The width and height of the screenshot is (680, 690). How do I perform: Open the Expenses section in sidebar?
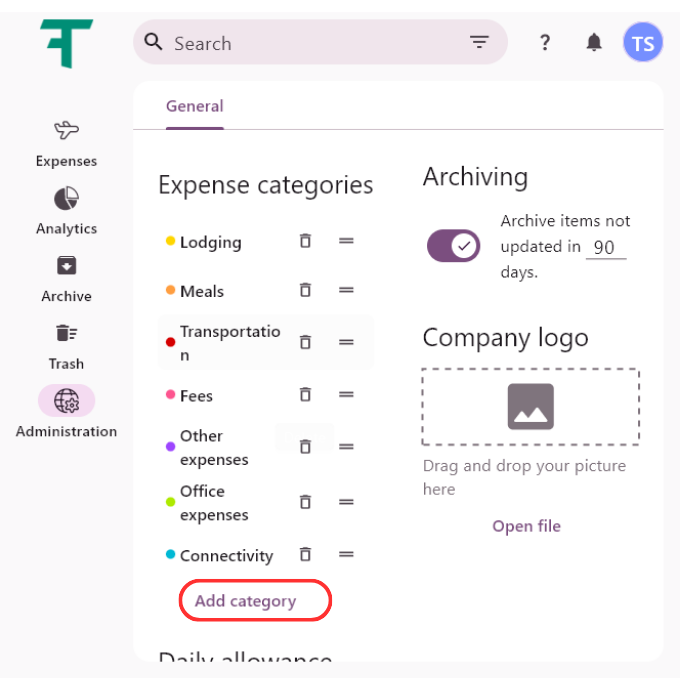click(x=66, y=131)
